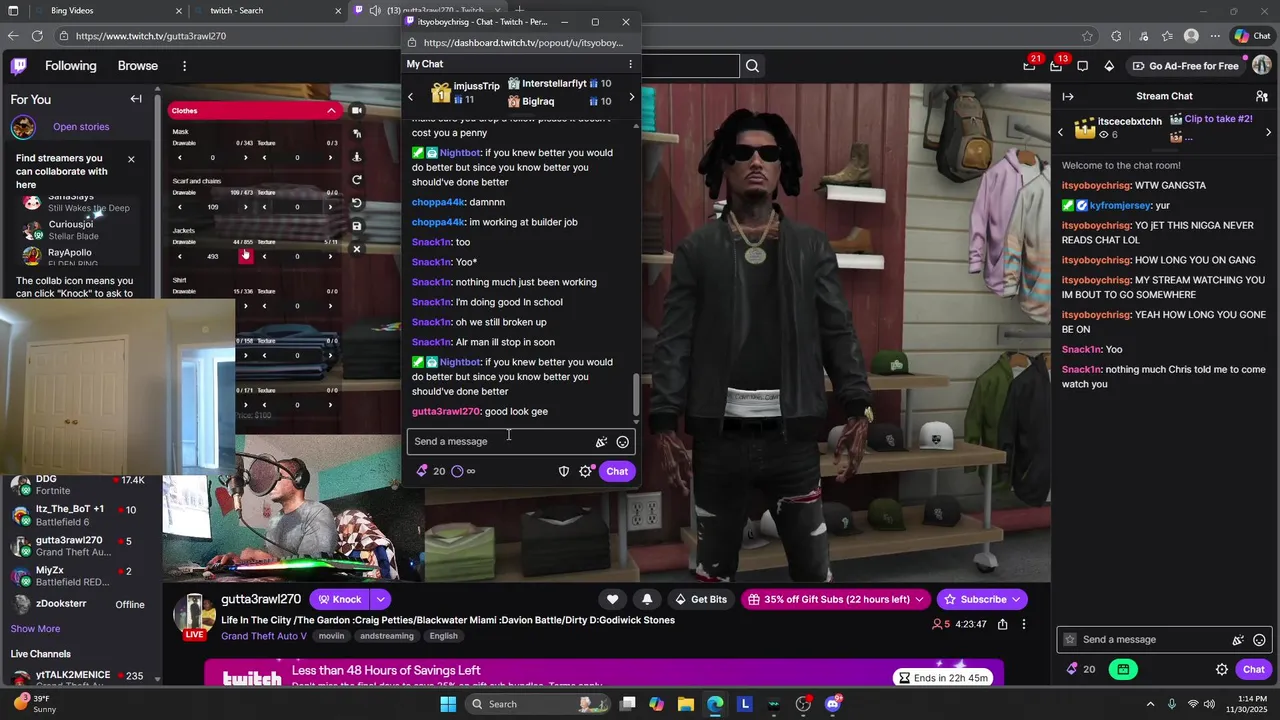Show hidden system tray icons
Viewport: 1280px width, 720px height.
1150,704
